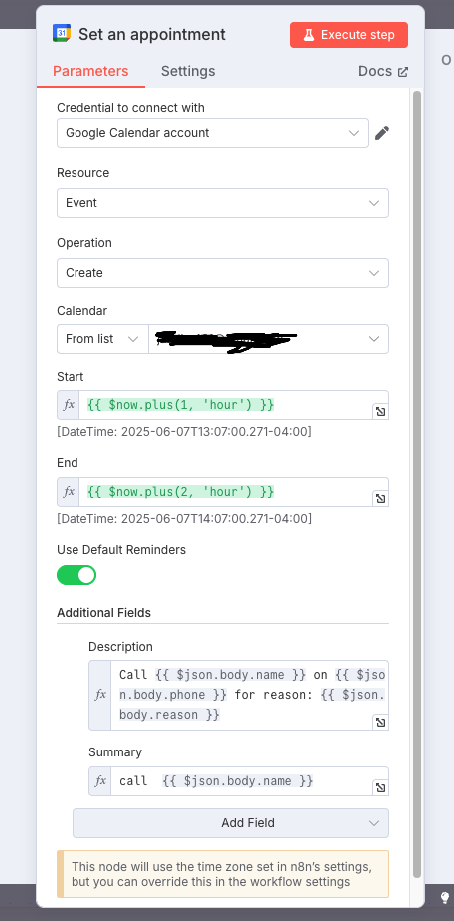Click the lightbulb icon at bottom corner

pyautogui.click(x=445, y=897)
